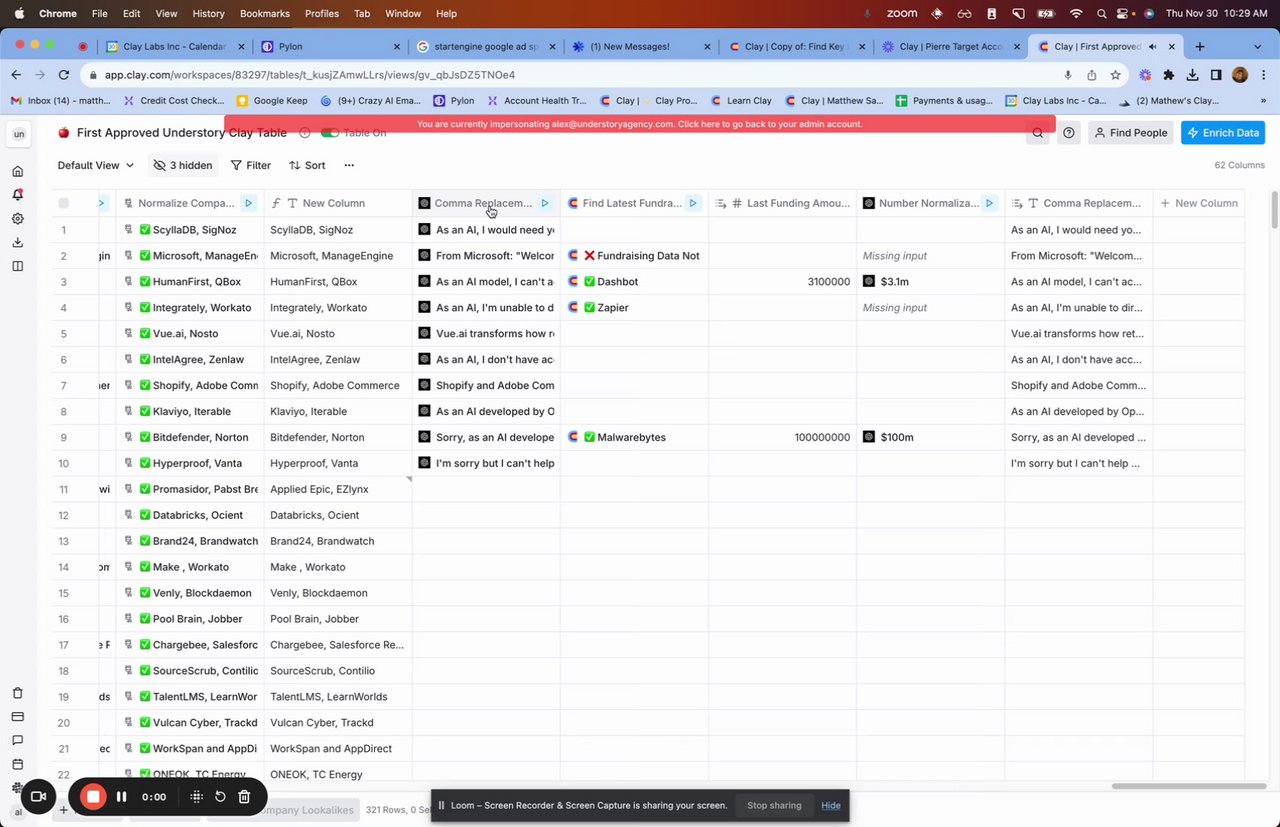This screenshot has height=827, width=1280.
Task: Click Stop sharing in the Loom bar
Action: pyautogui.click(x=774, y=805)
